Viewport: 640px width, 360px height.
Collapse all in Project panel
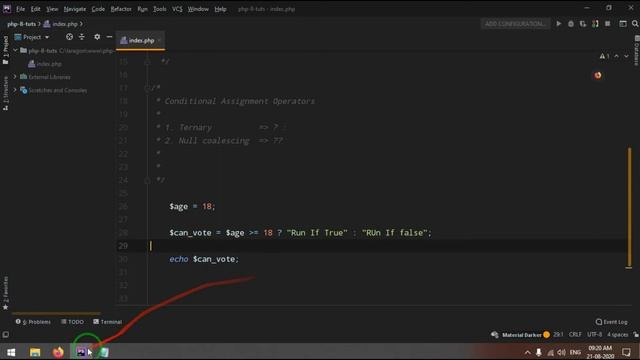82,37
